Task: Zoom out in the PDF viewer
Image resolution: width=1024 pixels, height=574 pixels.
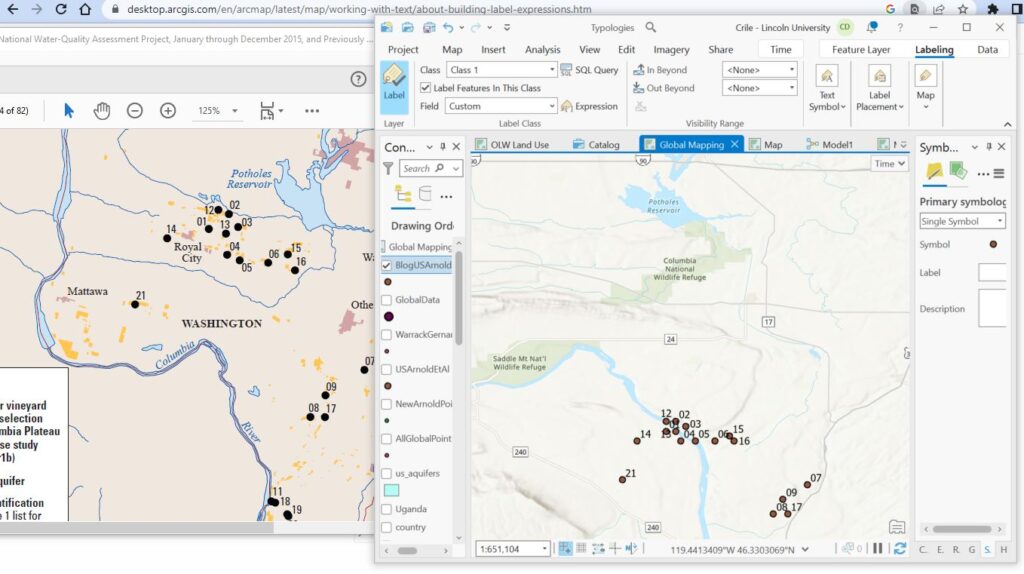Action: pyautogui.click(x=135, y=111)
